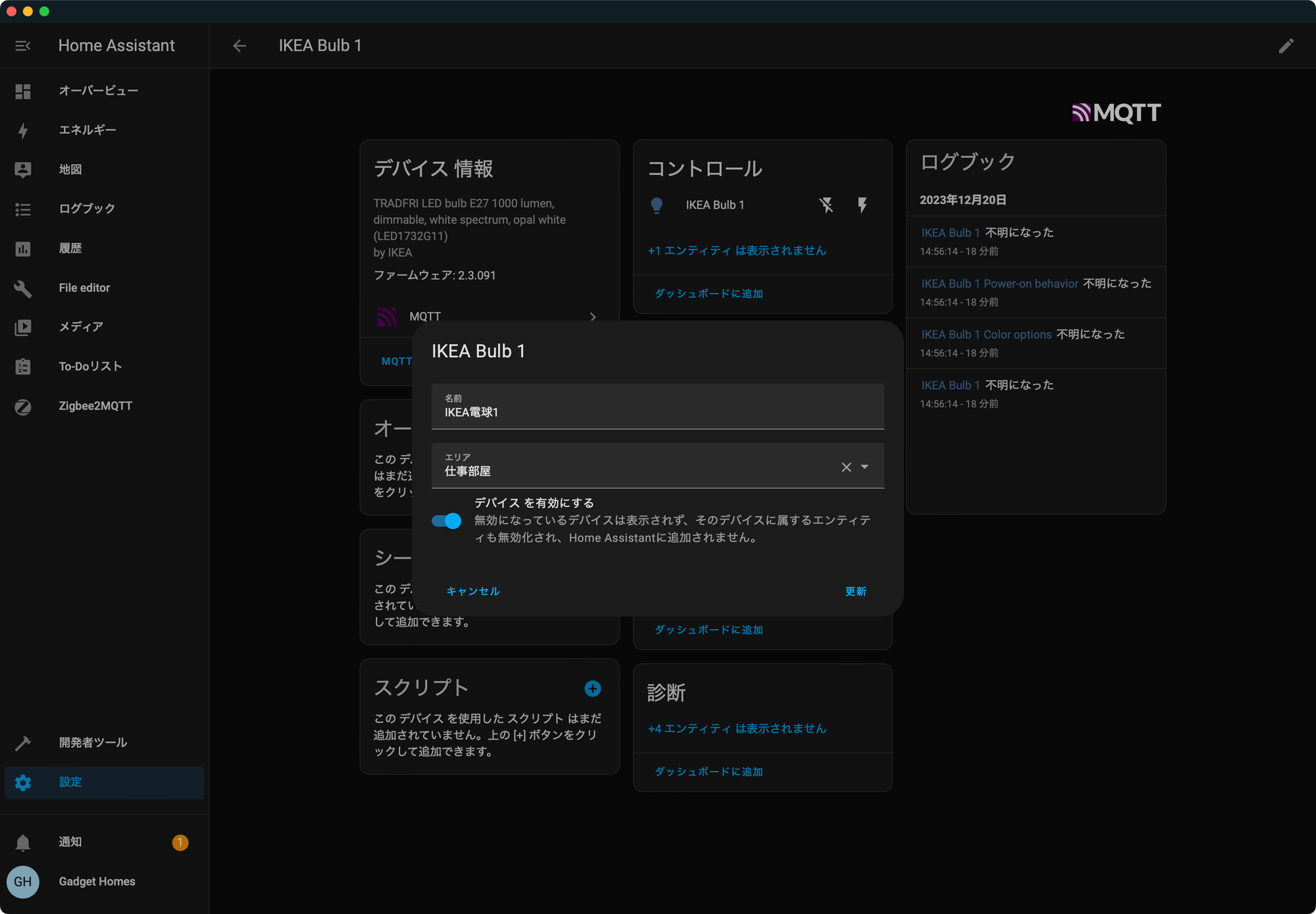The image size is (1316, 914).
Task: Open the File editor wrench icon
Action: pos(23,288)
